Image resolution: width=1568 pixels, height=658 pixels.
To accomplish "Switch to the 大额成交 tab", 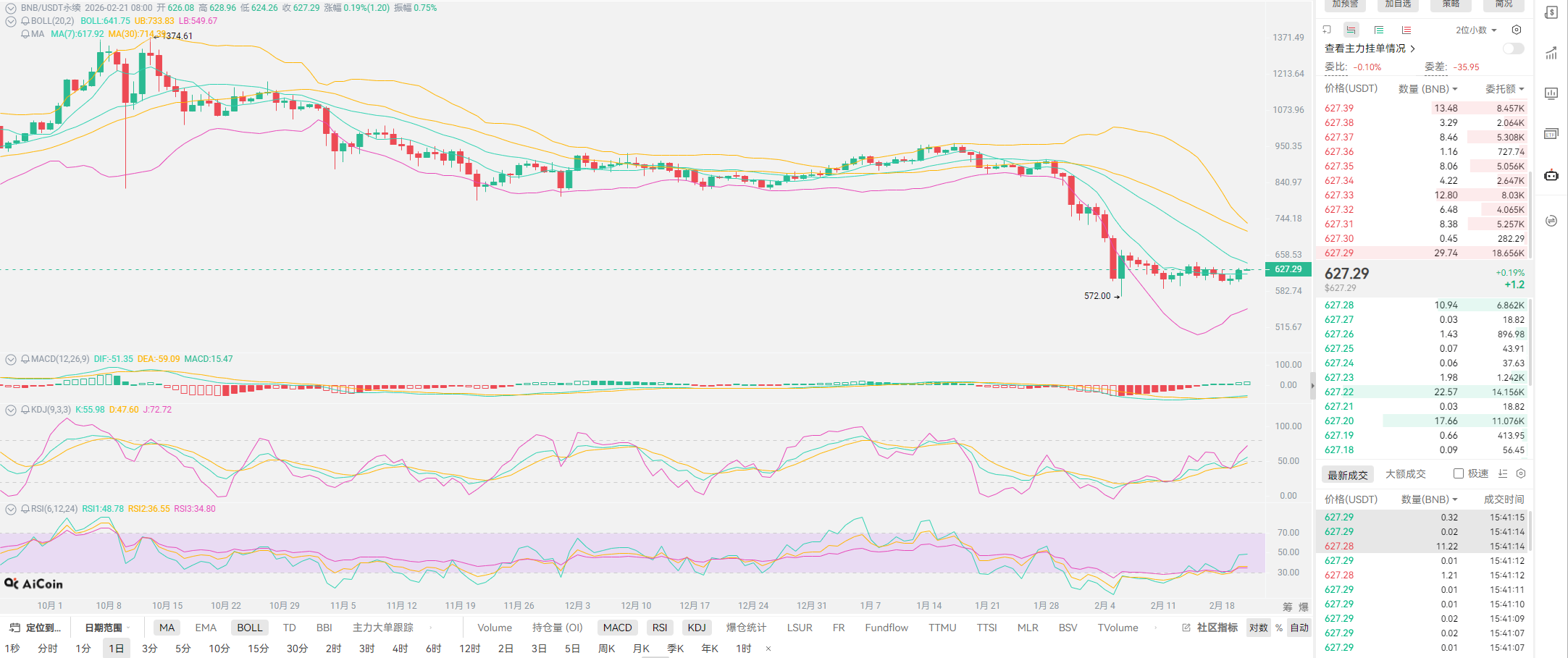I will (x=1405, y=473).
